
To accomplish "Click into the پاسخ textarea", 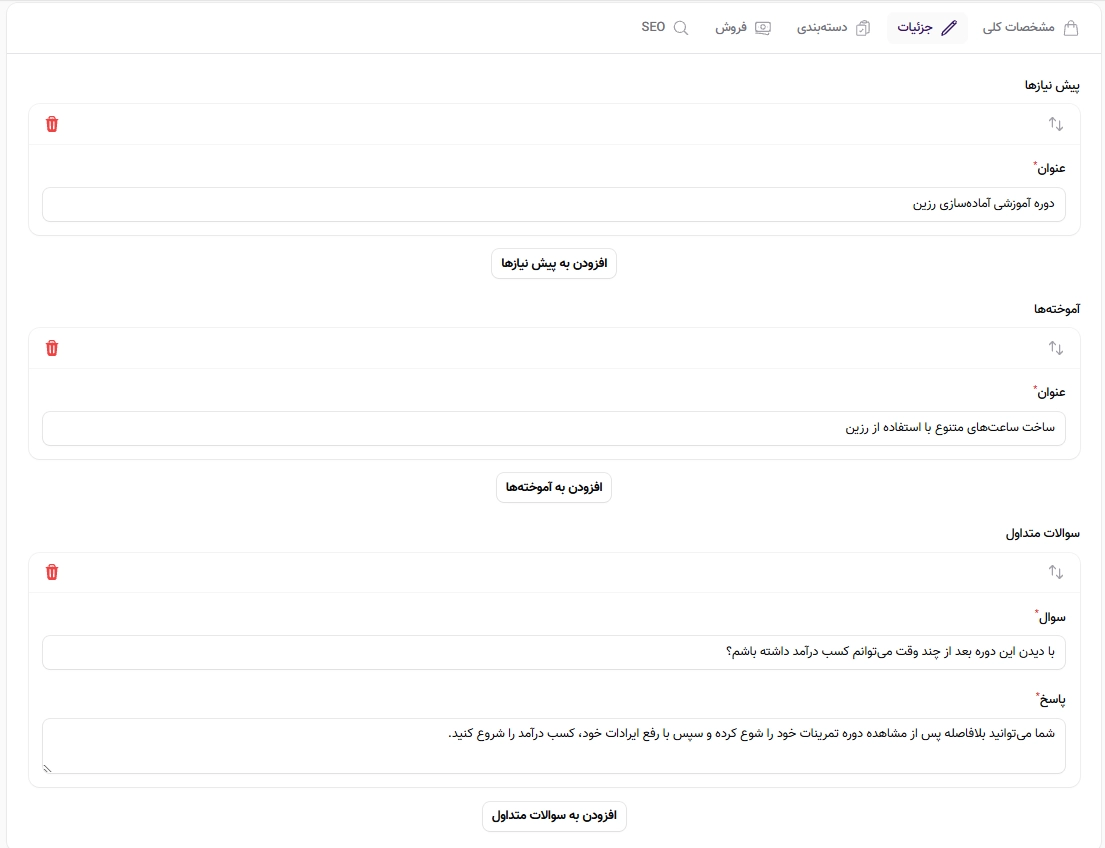I will 554,746.
